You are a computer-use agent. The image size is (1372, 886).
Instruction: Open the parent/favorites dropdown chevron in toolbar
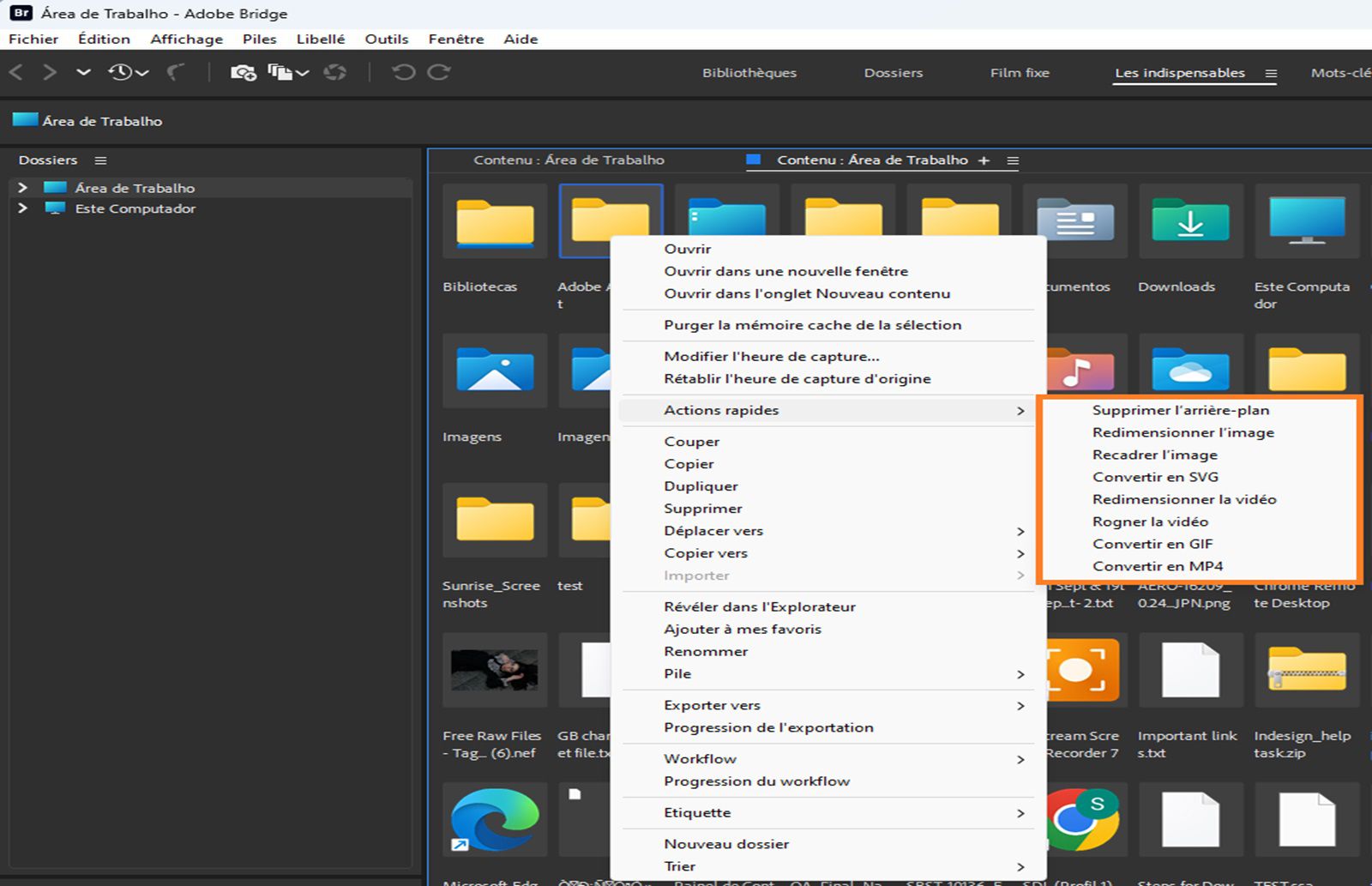[83, 73]
